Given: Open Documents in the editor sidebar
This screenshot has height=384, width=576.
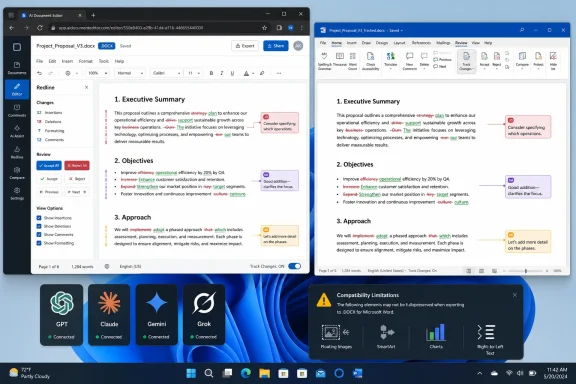Looking at the screenshot, I should 17,68.
